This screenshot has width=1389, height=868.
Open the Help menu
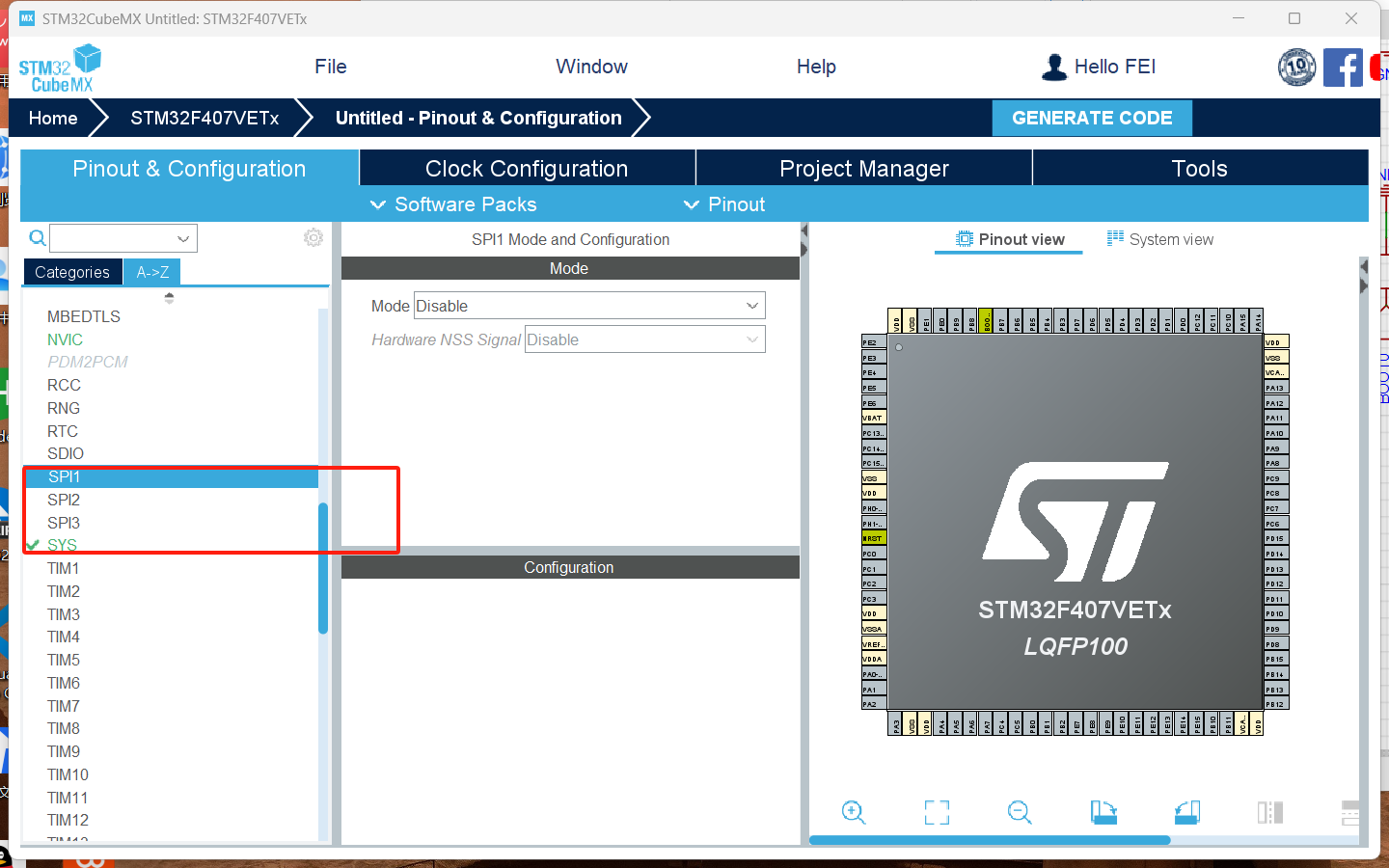pyautogui.click(x=816, y=67)
